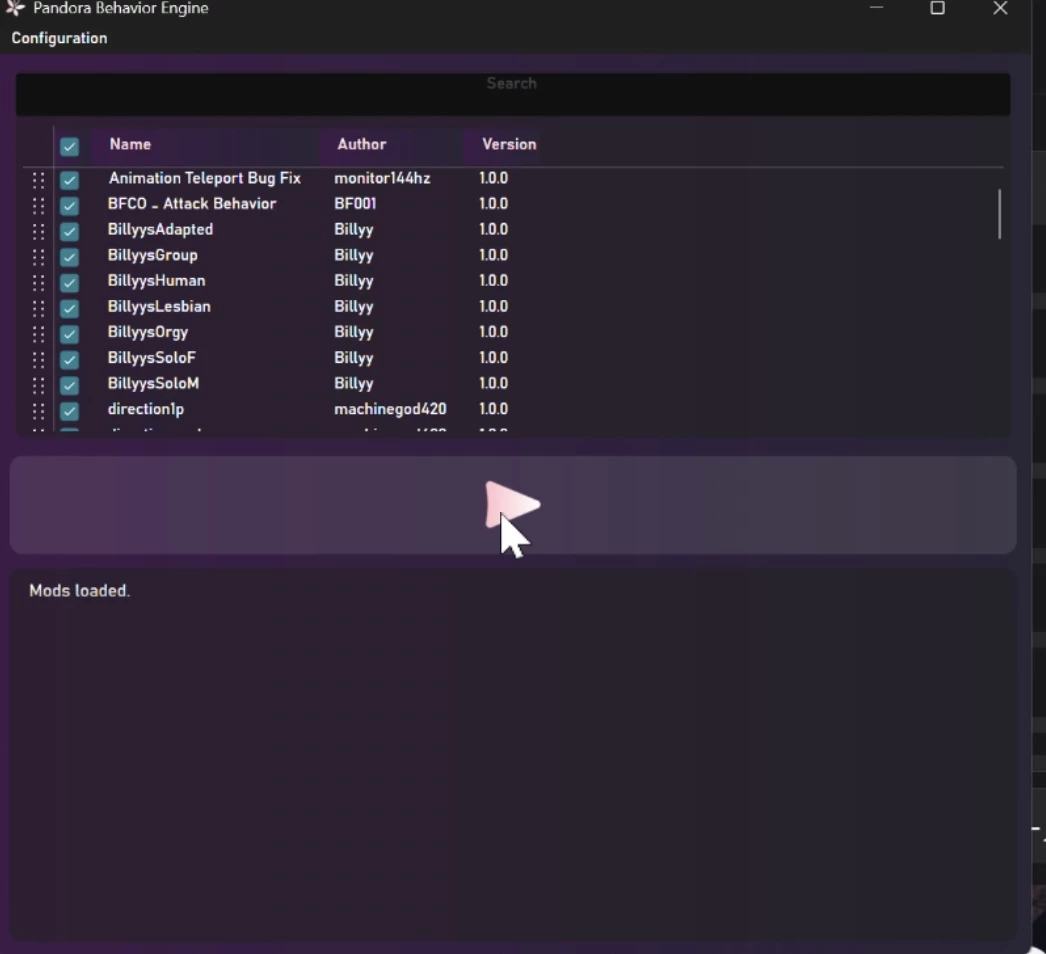Click the "Mods loaded." log message
Image resolution: width=1046 pixels, height=954 pixels.
pyautogui.click(x=79, y=590)
